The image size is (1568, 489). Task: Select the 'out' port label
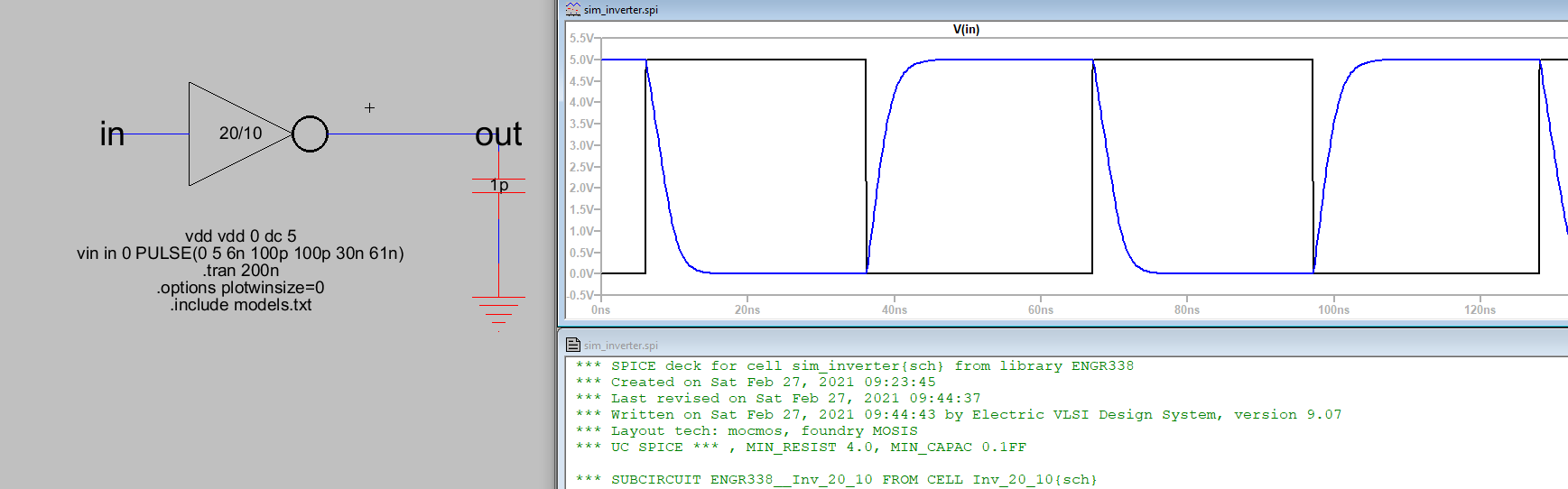pos(498,134)
